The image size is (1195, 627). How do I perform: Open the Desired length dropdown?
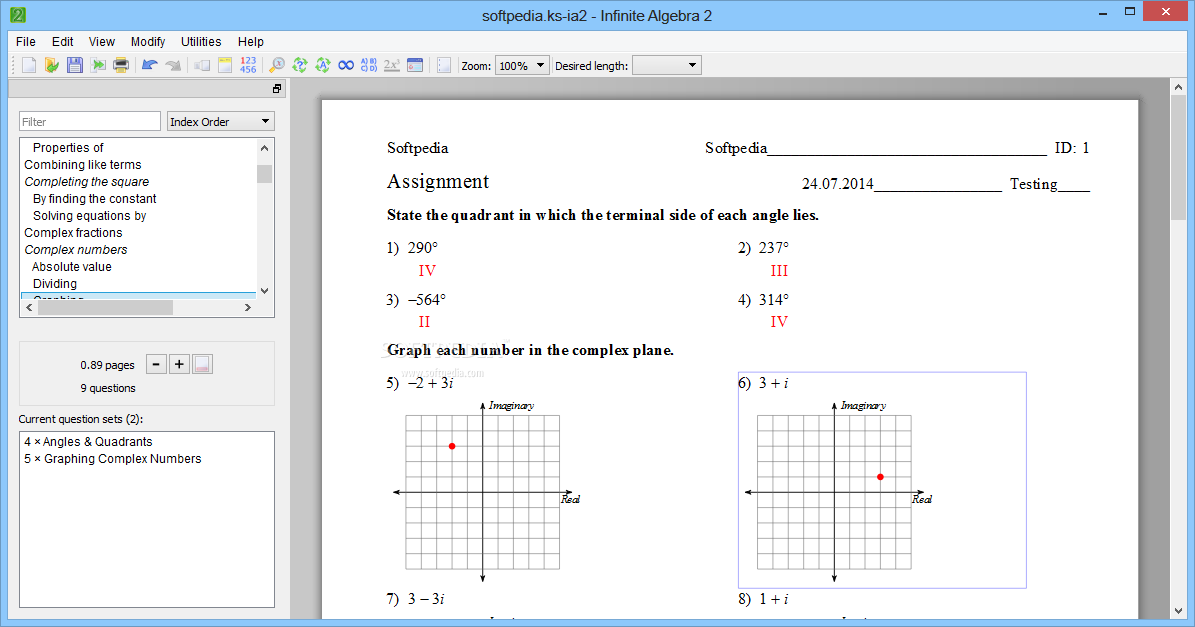coord(666,66)
